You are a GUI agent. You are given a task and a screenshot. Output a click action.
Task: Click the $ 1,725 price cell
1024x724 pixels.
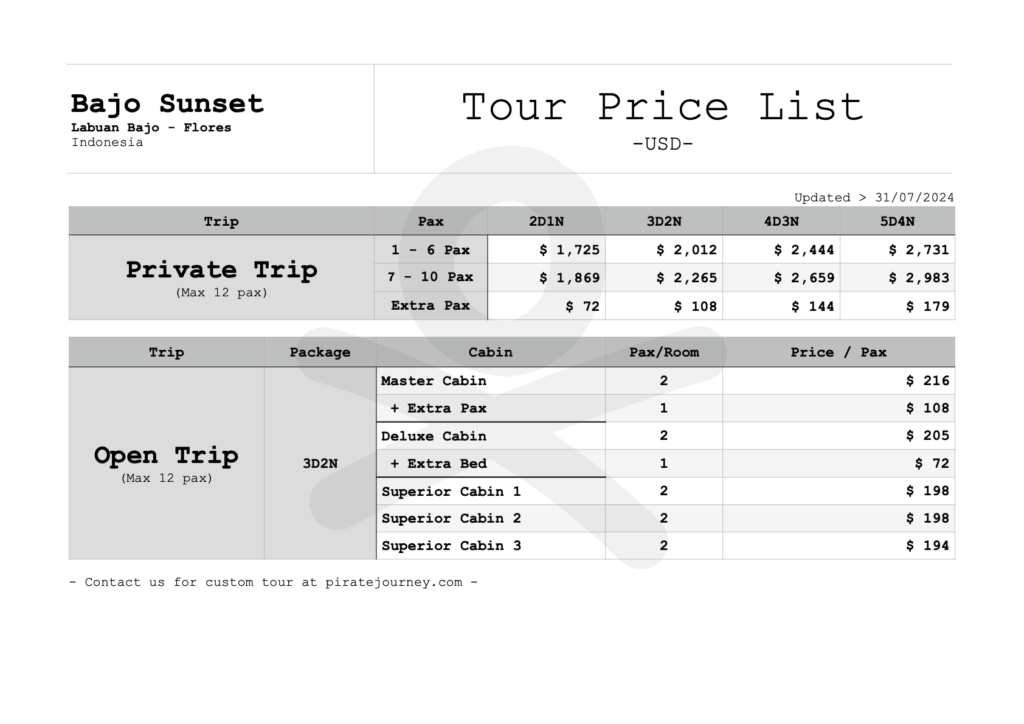547,249
